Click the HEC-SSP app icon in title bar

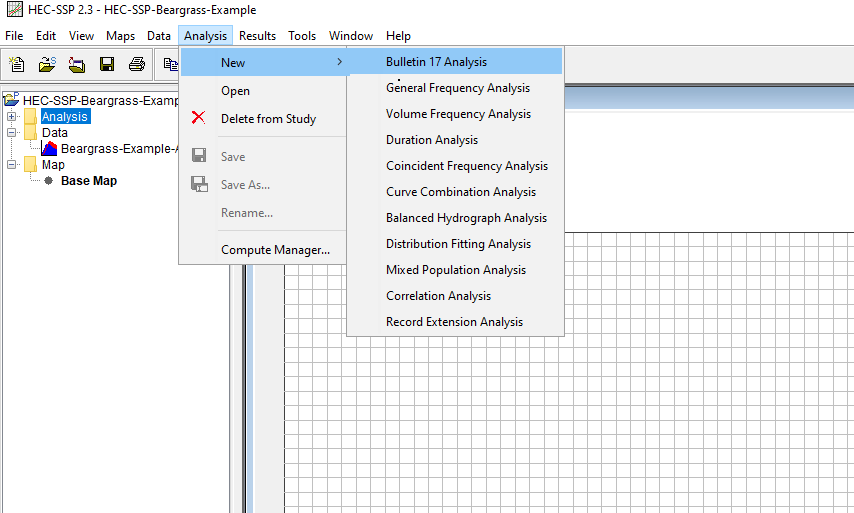[x=15, y=9]
